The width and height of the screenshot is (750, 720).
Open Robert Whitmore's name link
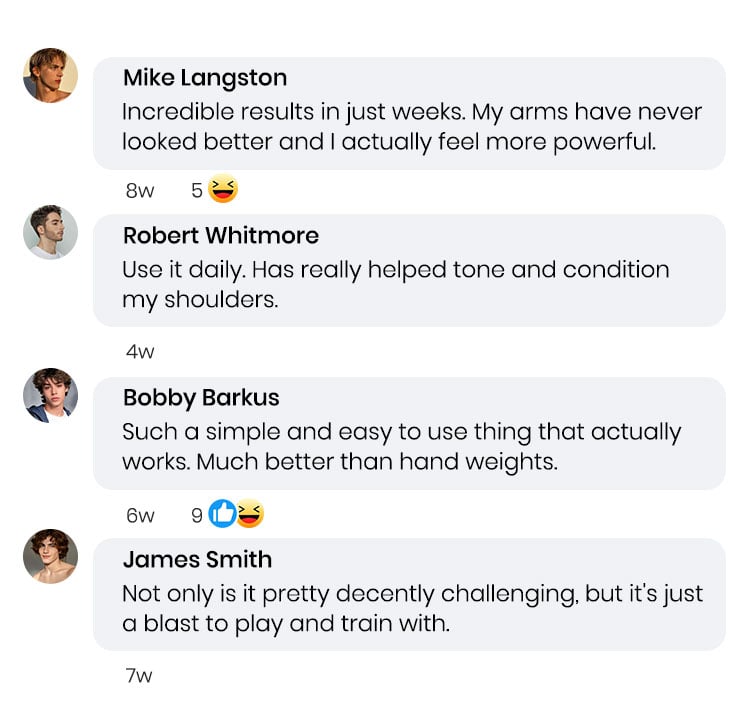tap(220, 236)
